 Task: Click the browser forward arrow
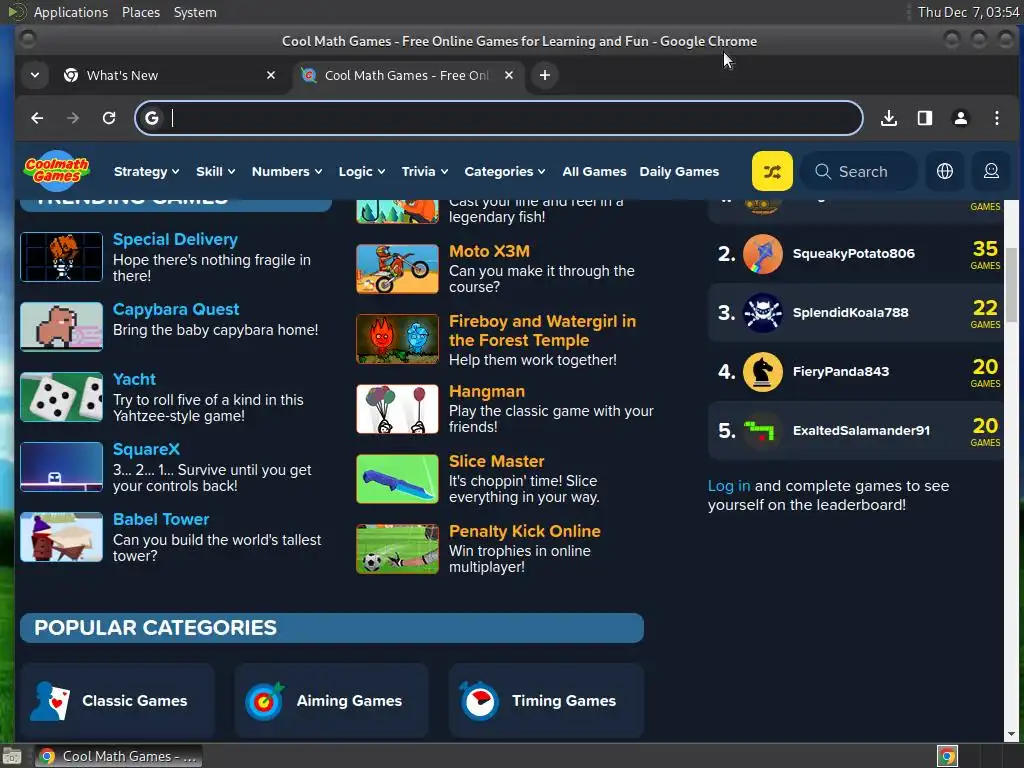[73, 118]
